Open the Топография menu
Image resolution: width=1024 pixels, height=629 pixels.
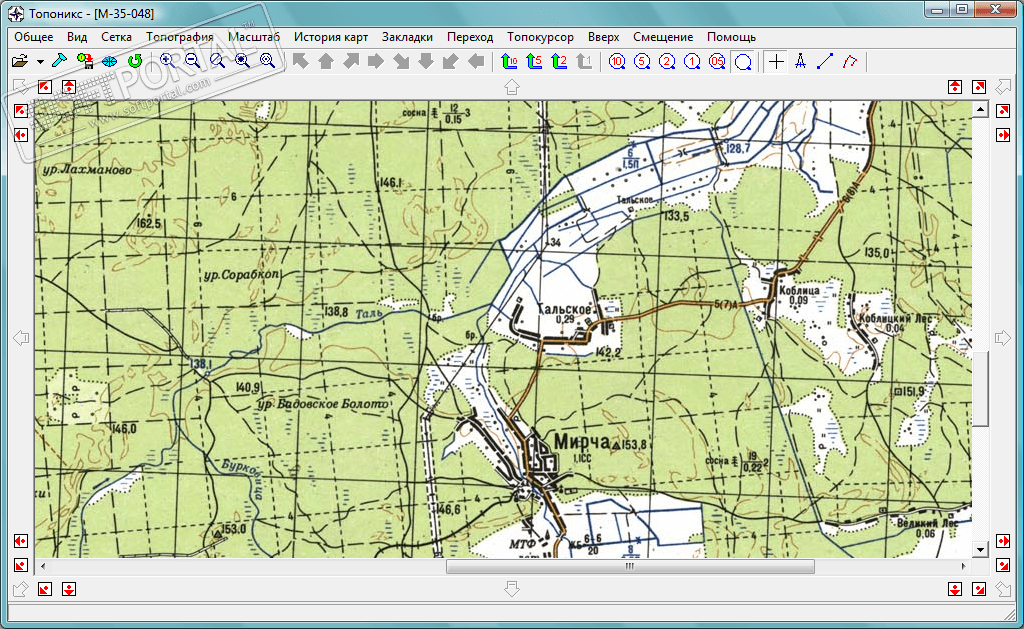(x=180, y=37)
